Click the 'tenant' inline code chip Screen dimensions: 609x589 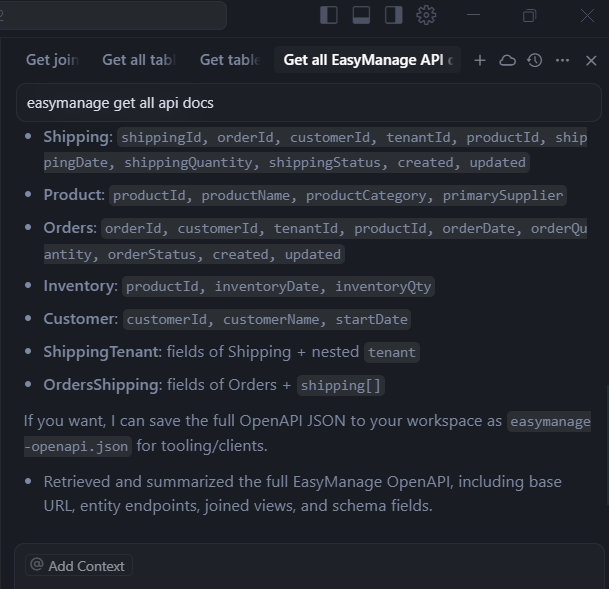[x=392, y=352]
